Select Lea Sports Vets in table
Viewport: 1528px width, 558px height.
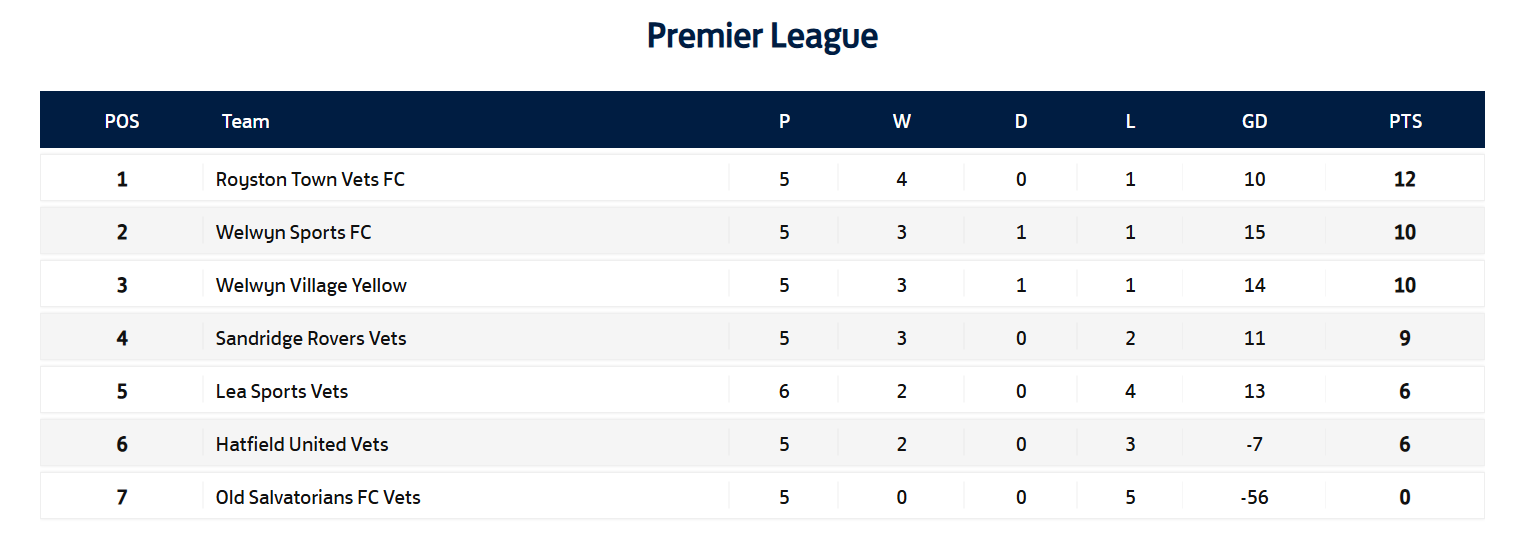282,392
